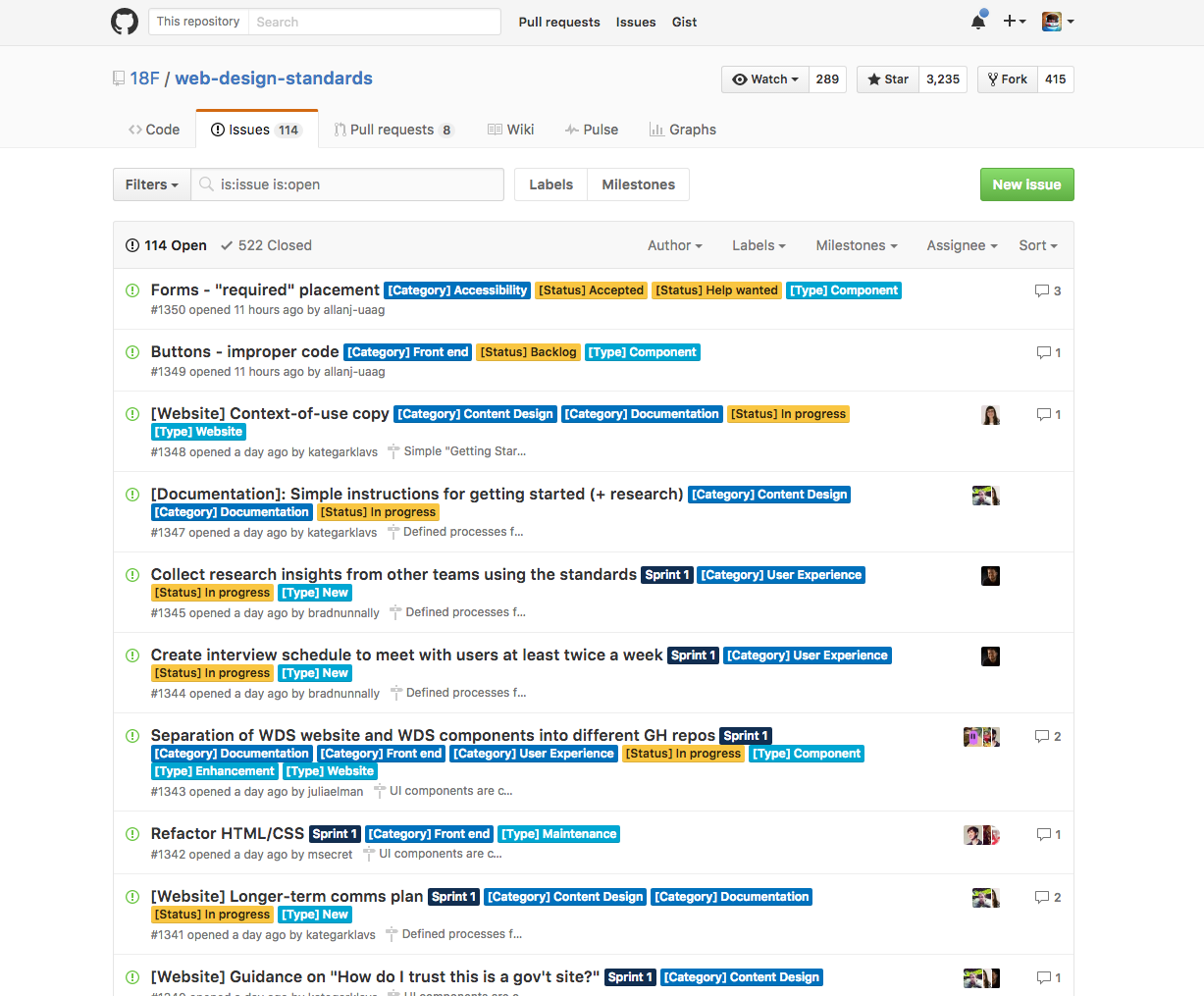1204x996 pixels.
Task: Fork the repository
Action: tap(1007, 79)
